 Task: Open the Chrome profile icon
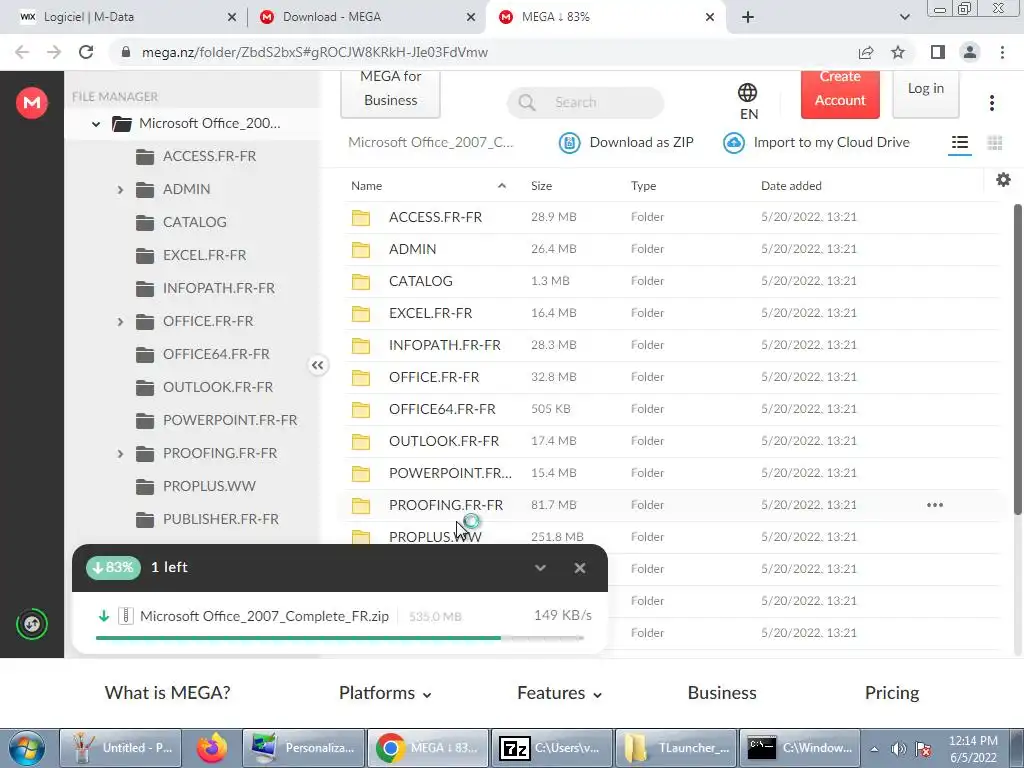pos(970,52)
